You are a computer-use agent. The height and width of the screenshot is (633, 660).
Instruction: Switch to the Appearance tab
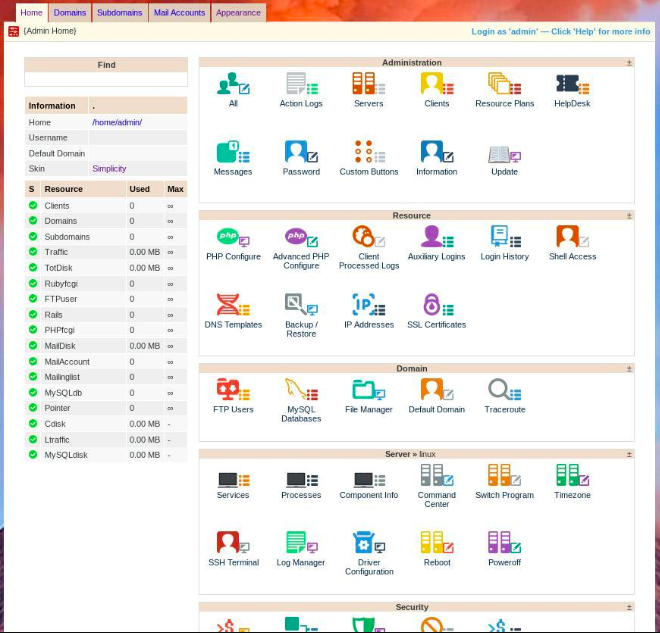coord(238,13)
